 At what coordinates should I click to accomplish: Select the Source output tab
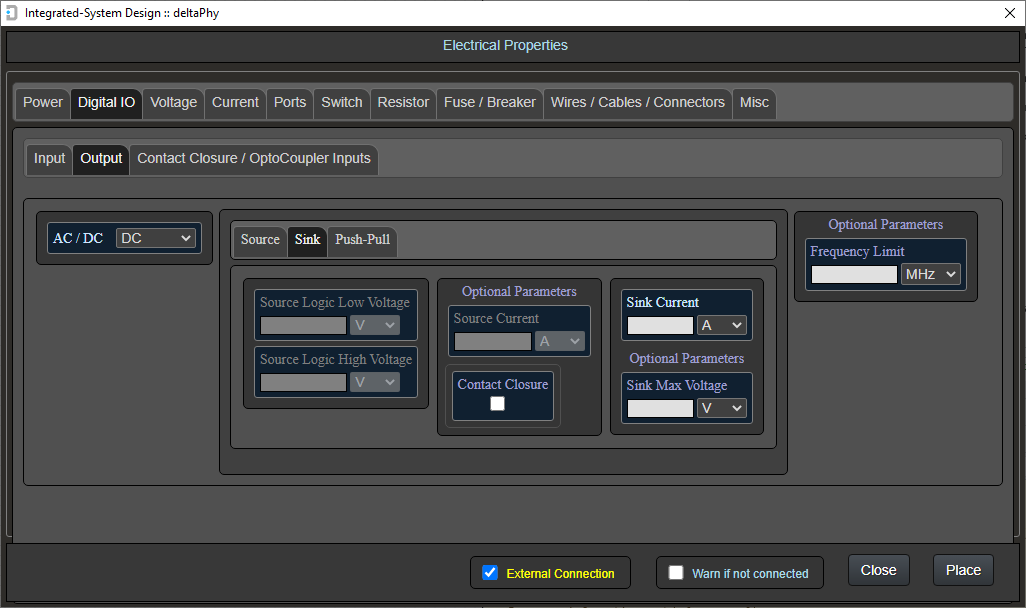click(x=260, y=239)
